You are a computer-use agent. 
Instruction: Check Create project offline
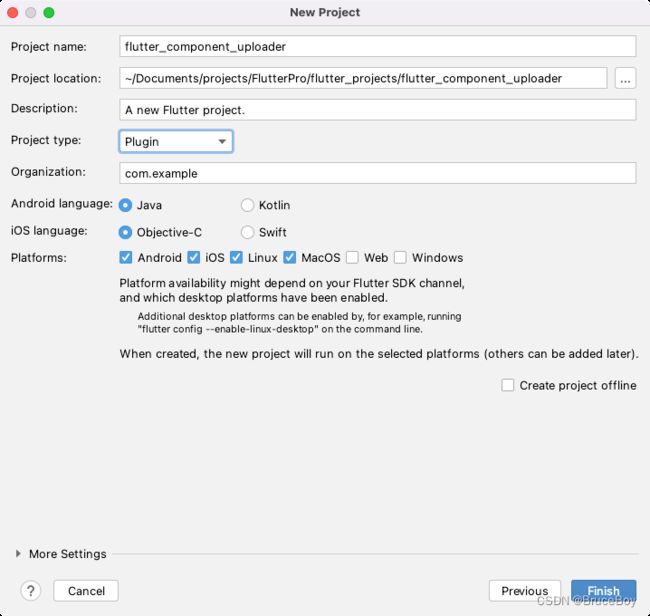click(x=508, y=385)
